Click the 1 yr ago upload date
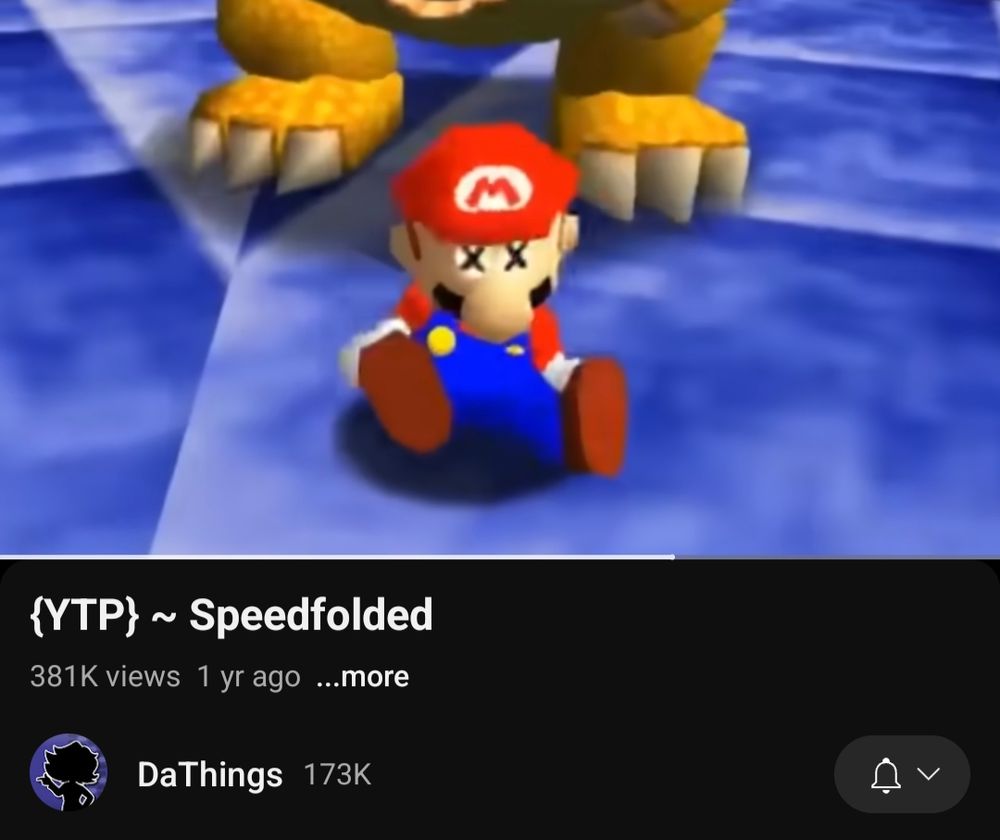Screen dimensions: 1000x840 [x=249, y=677]
